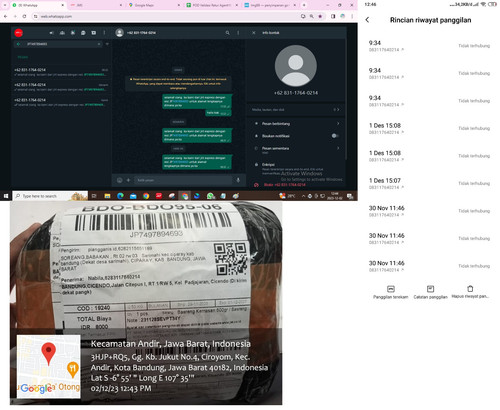Open the Windows notification center
This screenshot has width=500, height=410.
tap(350, 196)
